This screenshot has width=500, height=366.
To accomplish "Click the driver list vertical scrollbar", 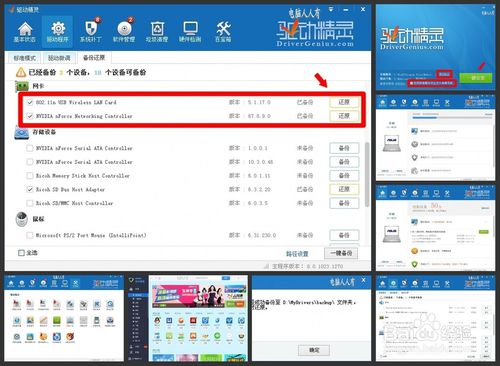I will point(367,174).
